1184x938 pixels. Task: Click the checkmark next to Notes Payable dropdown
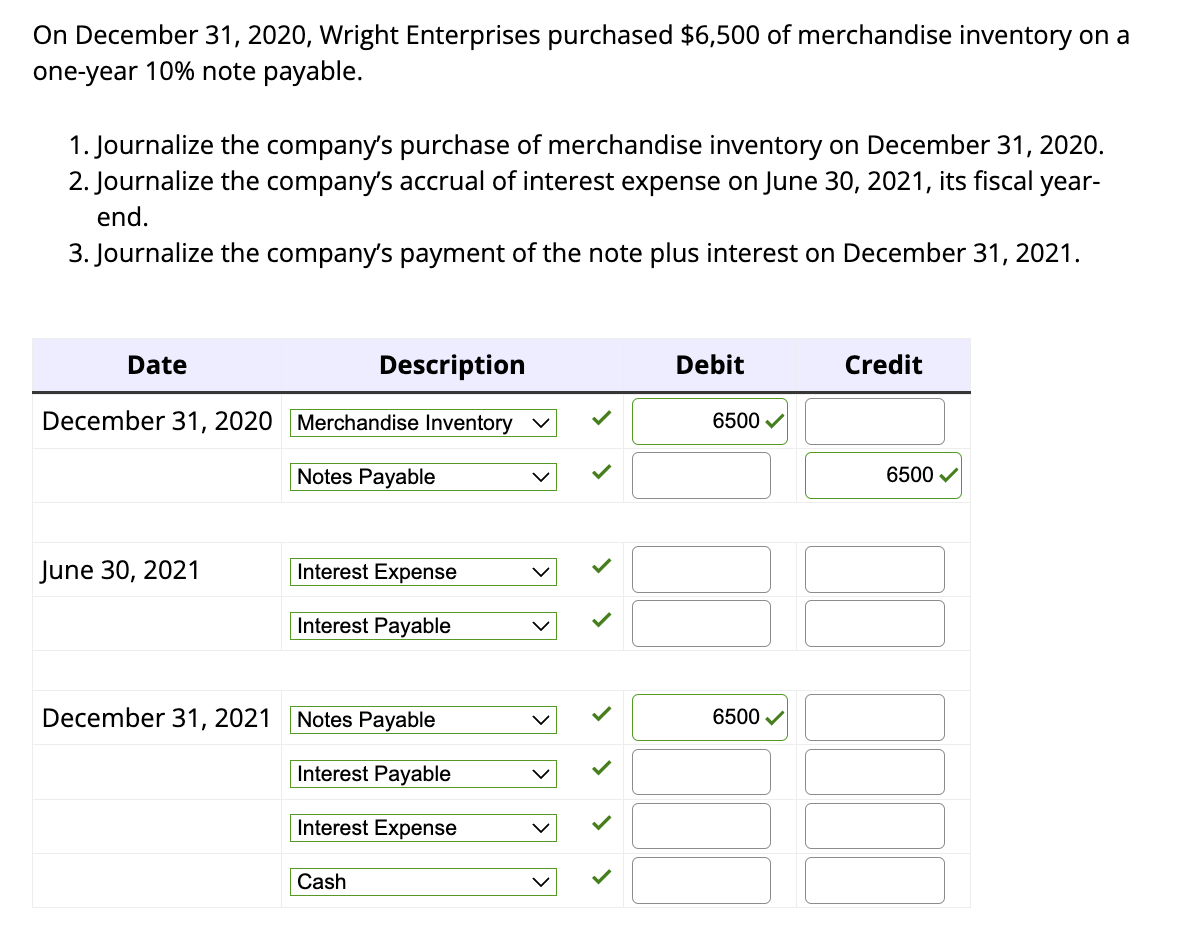pyautogui.click(x=600, y=473)
